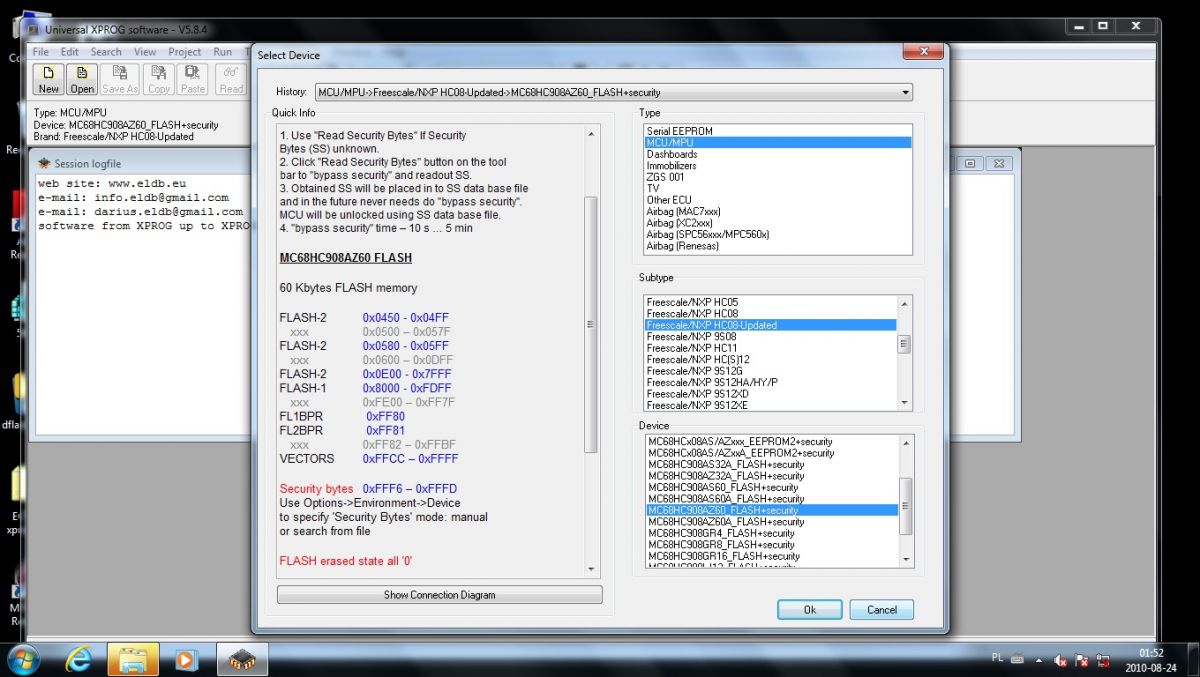This screenshot has height=677, width=1200.
Task: Open the Edit menu
Action: pos(69,52)
